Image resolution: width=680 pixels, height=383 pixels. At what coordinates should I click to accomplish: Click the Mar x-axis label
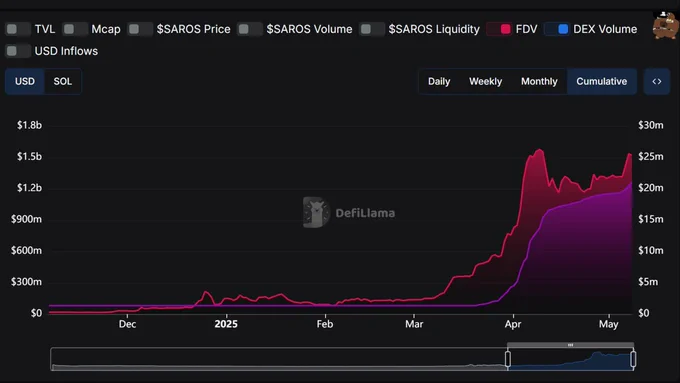414,324
